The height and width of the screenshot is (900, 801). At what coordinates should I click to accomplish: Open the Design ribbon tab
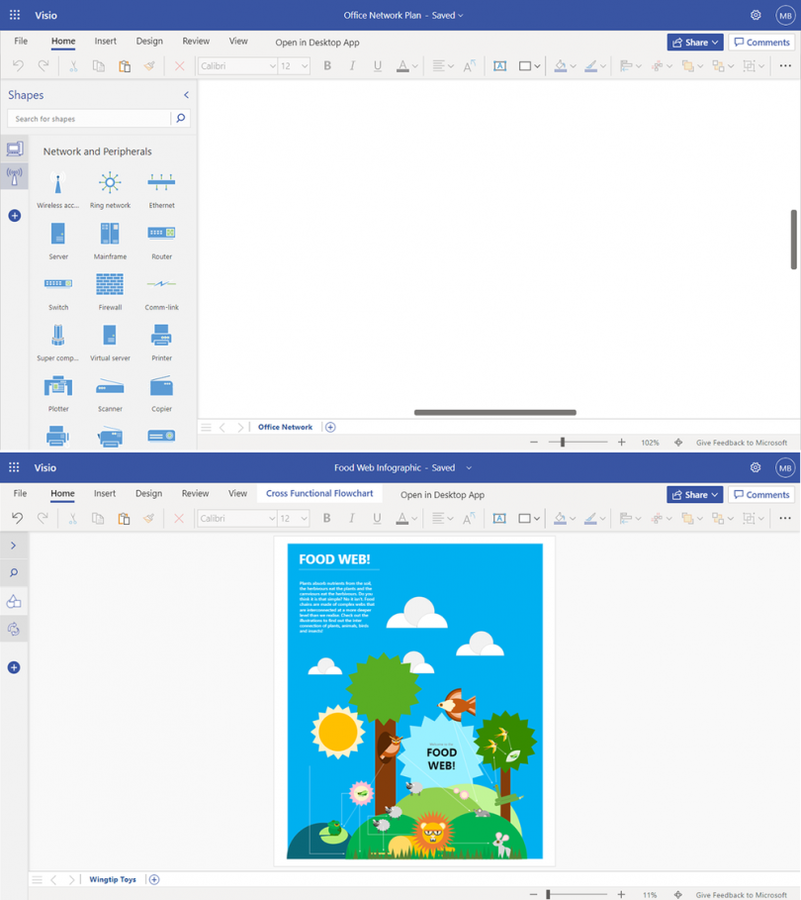tap(149, 41)
